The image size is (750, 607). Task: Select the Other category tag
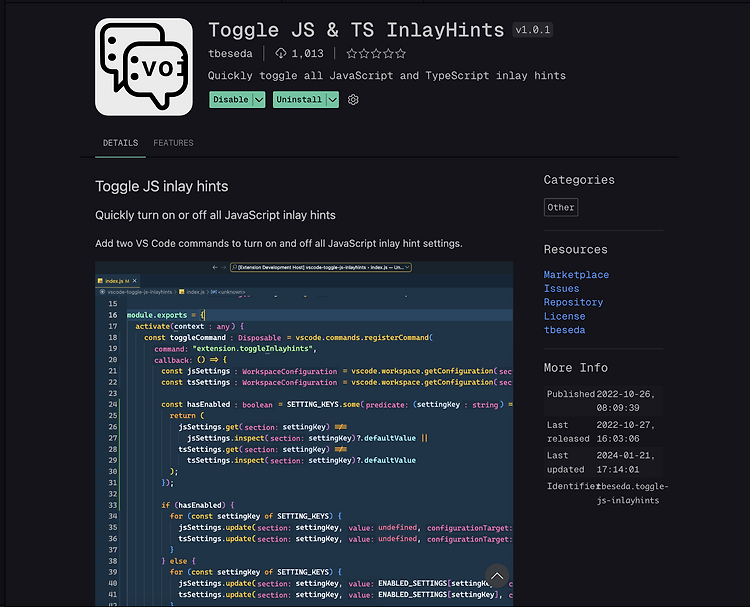click(561, 207)
